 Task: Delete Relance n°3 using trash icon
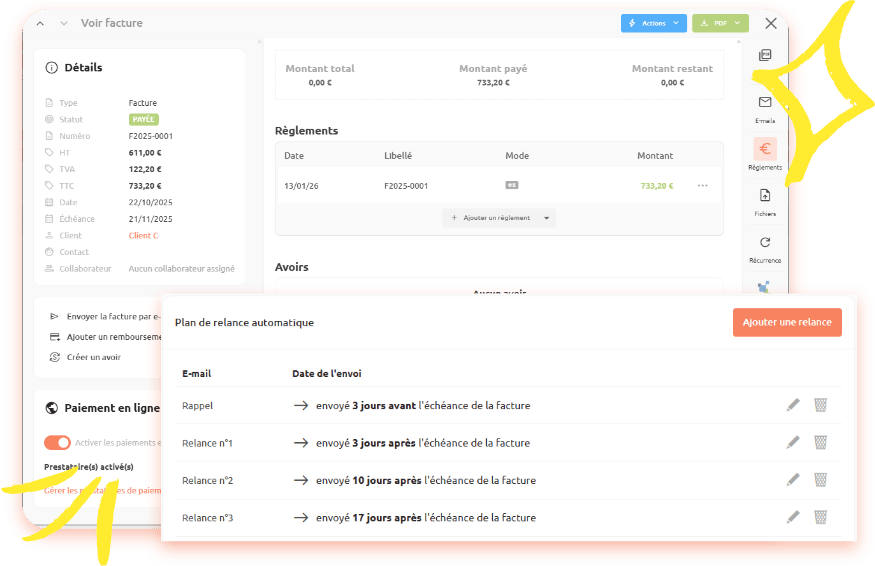(x=820, y=517)
